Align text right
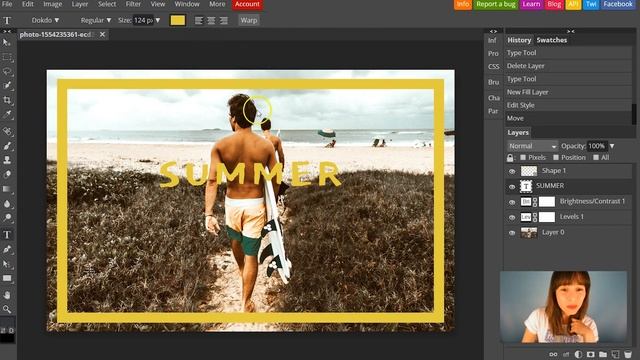Viewport: 640px width, 360px height. click(224, 20)
